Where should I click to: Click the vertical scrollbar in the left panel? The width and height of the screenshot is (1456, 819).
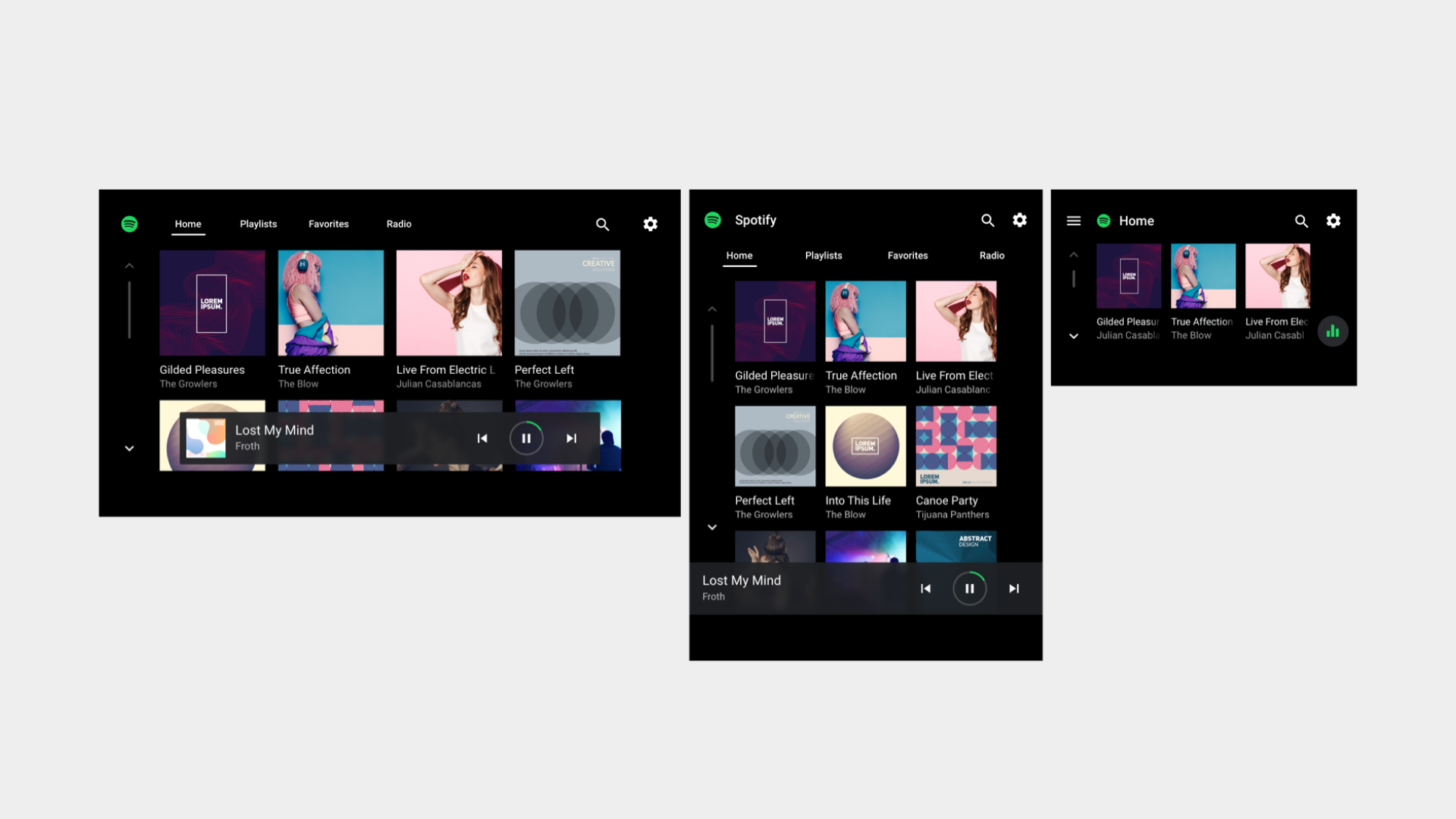tap(130, 309)
